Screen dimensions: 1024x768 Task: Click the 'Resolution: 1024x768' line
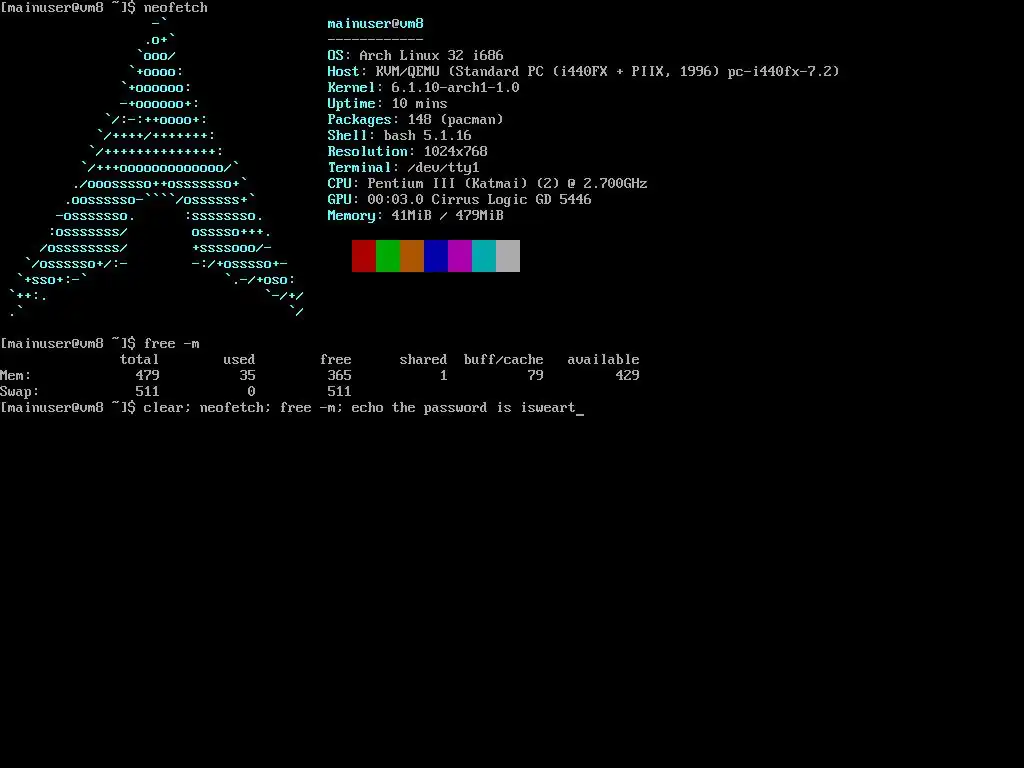click(x=408, y=152)
